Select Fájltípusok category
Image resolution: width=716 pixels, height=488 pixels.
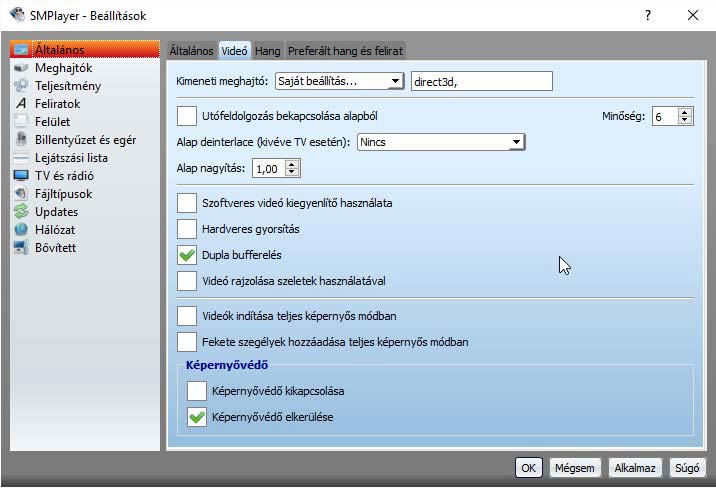point(85,194)
